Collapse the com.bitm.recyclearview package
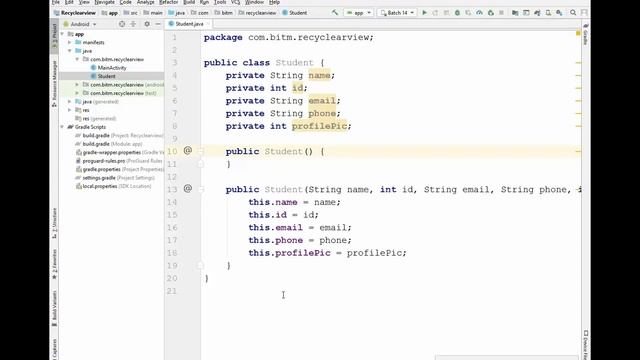Image resolution: width=640 pixels, height=360 pixels. point(77,59)
